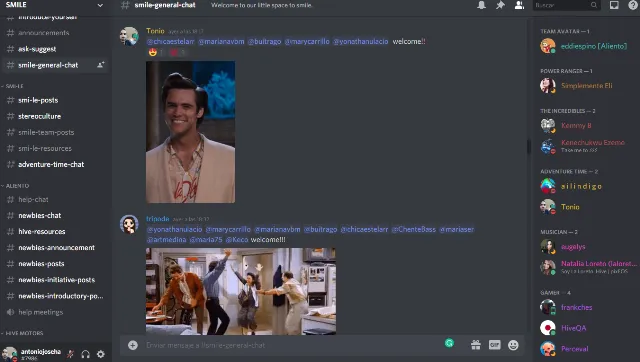Toggle the red heart reaction
Viewport: 640px width, 362px height.
coord(177,53)
